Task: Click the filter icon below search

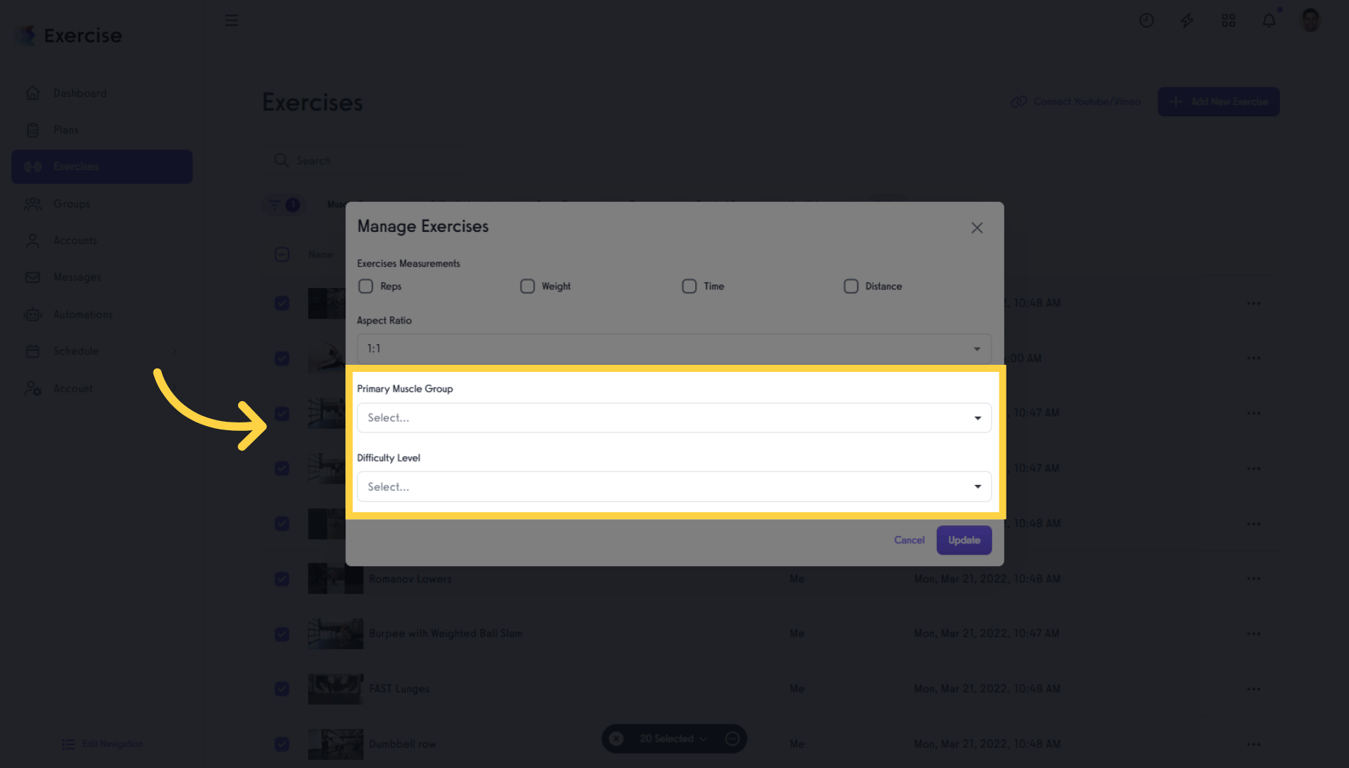Action: pyautogui.click(x=274, y=205)
